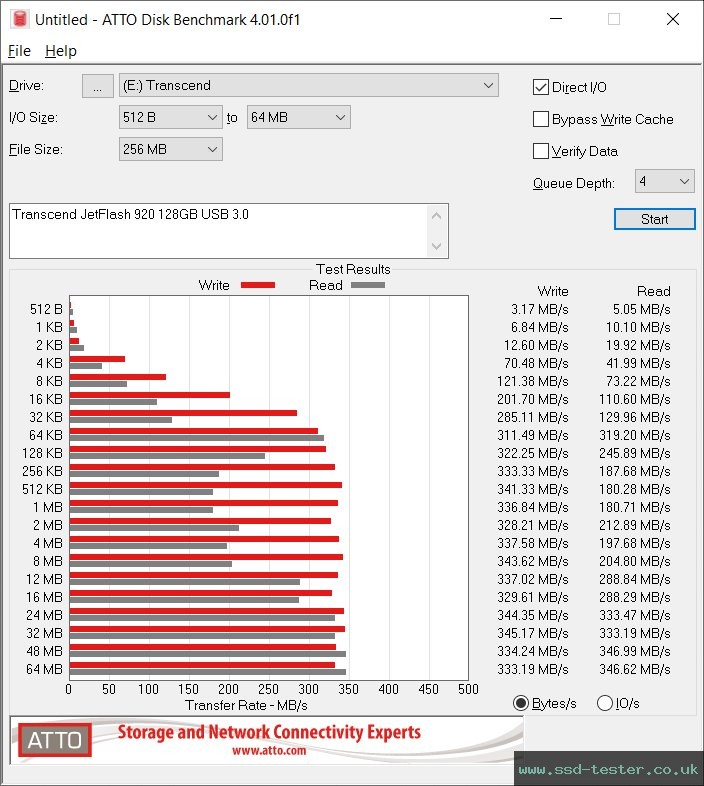Click the 70.48 MB/s write value
Viewport: 704px width, 786px height.
536,363
